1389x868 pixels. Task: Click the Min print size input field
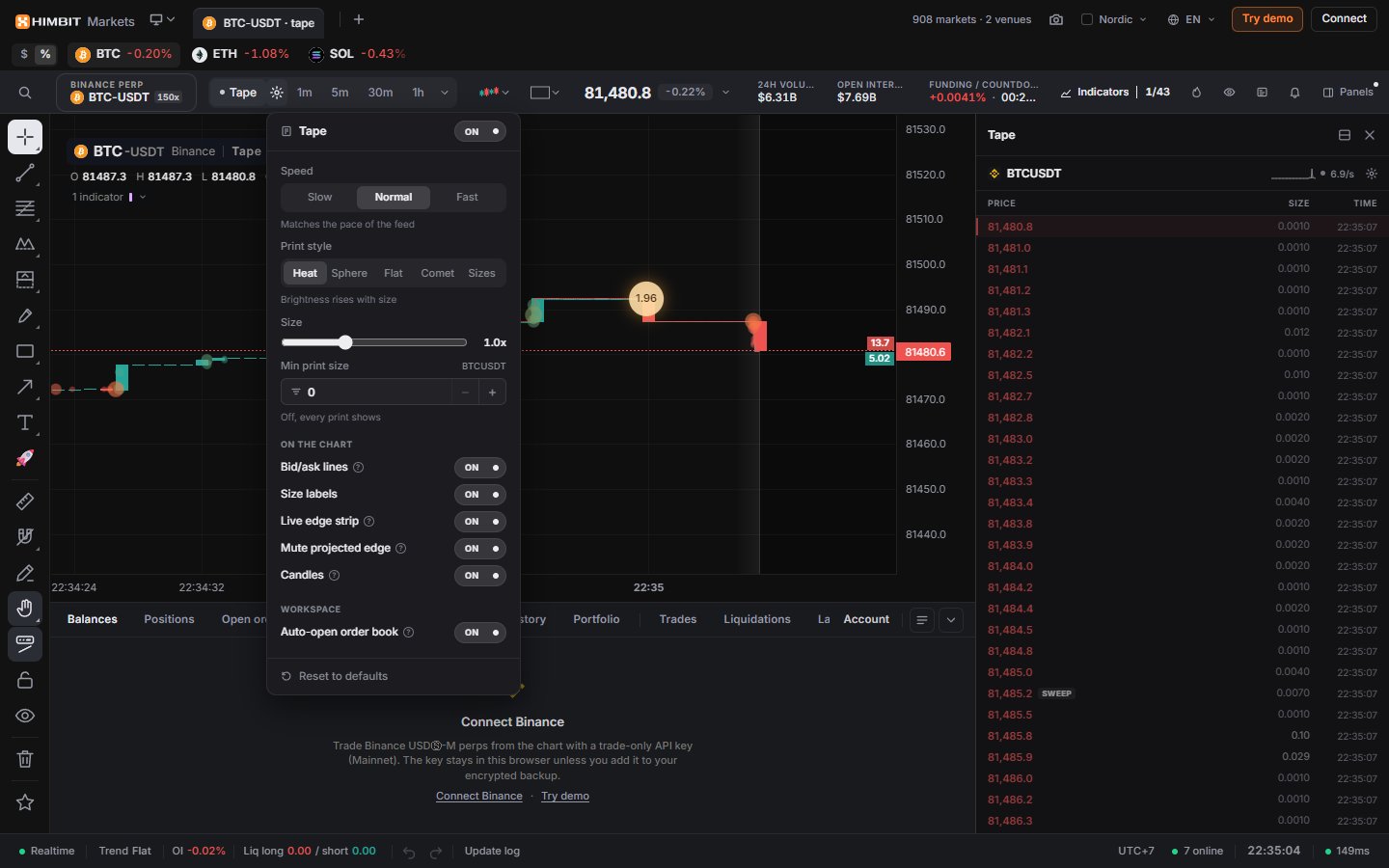(x=367, y=392)
